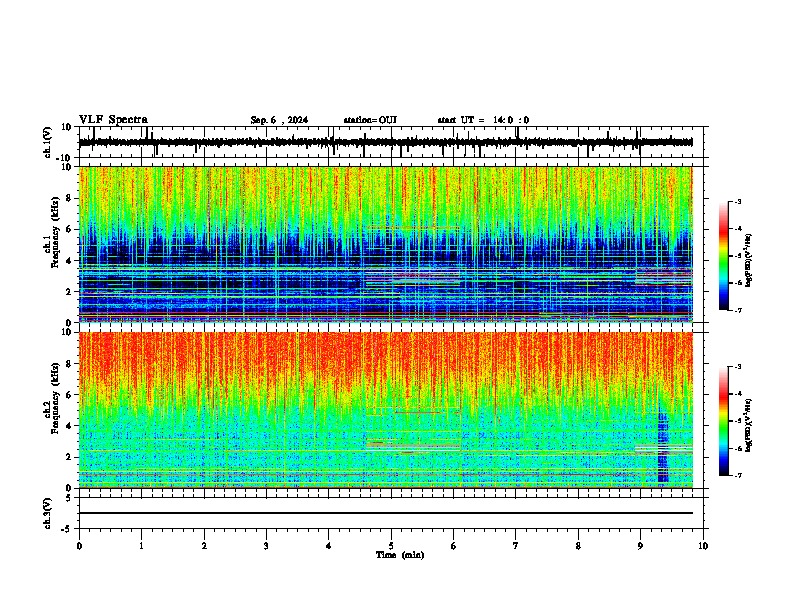Click the "Time (min)" axis label
This screenshot has width=792, height=612.
tap(400, 555)
